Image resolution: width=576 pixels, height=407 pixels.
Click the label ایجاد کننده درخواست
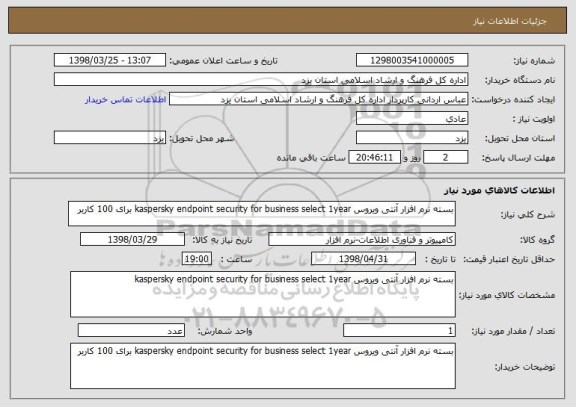514,100
